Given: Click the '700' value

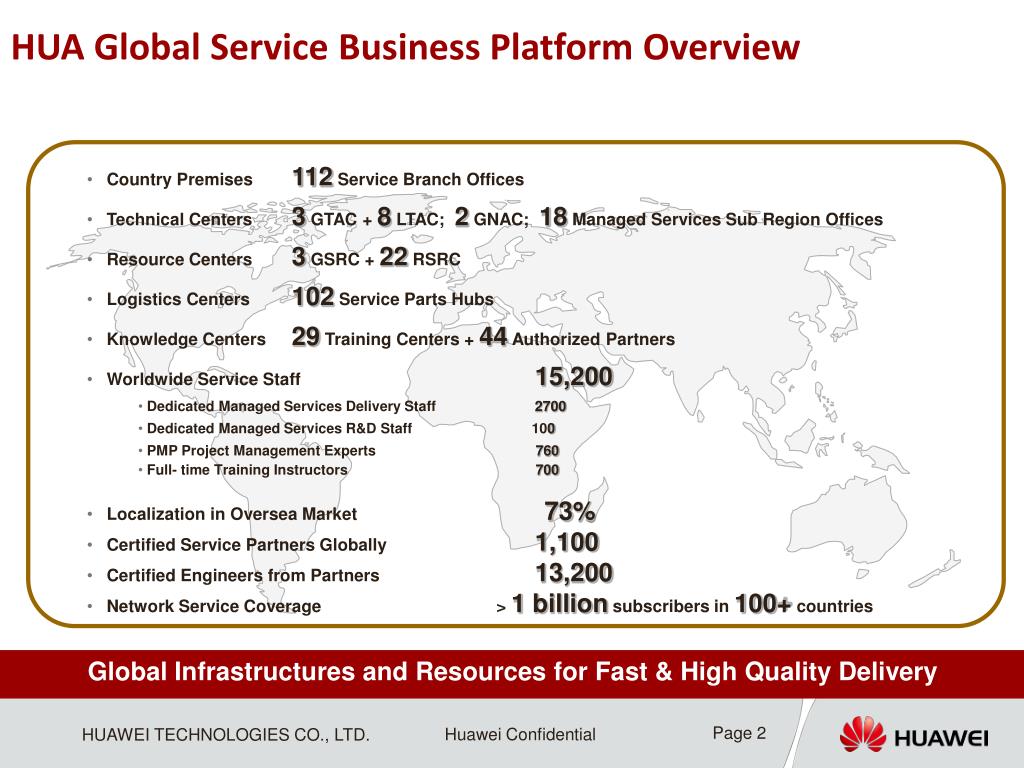Looking at the screenshot, I should coord(547,470).
